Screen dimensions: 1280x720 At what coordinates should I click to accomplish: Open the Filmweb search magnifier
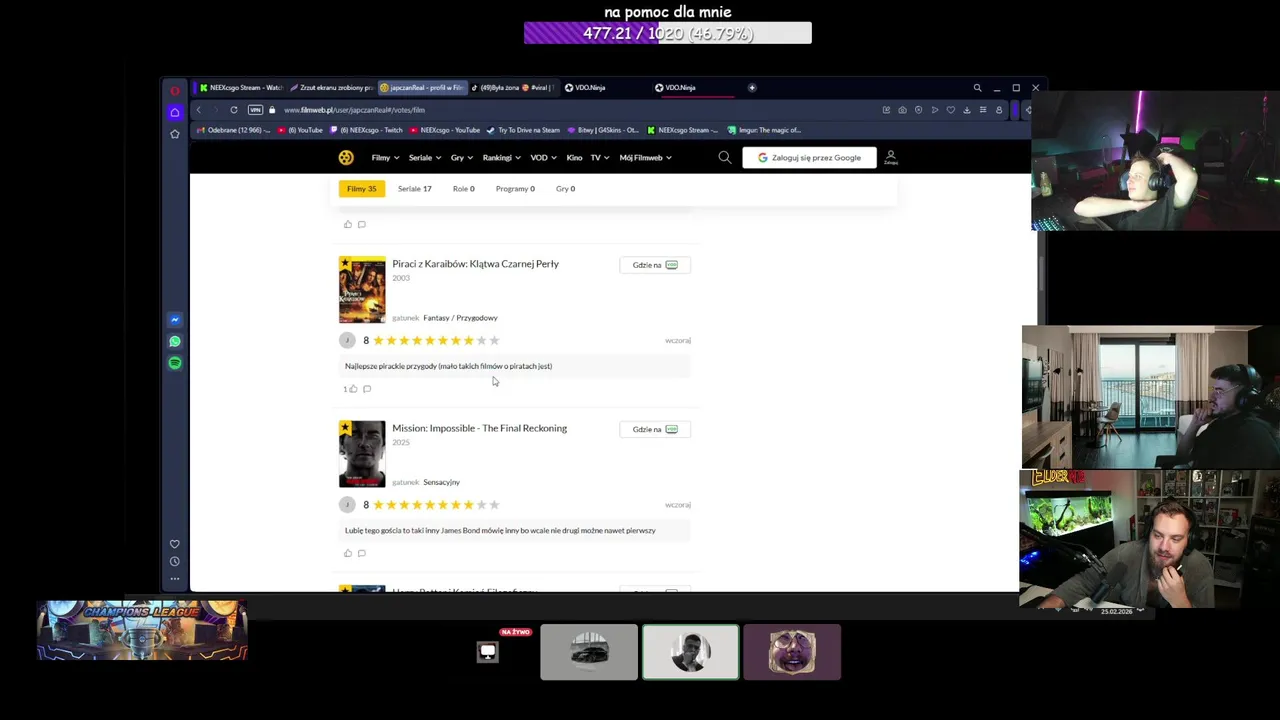click(x=725, y=157)
